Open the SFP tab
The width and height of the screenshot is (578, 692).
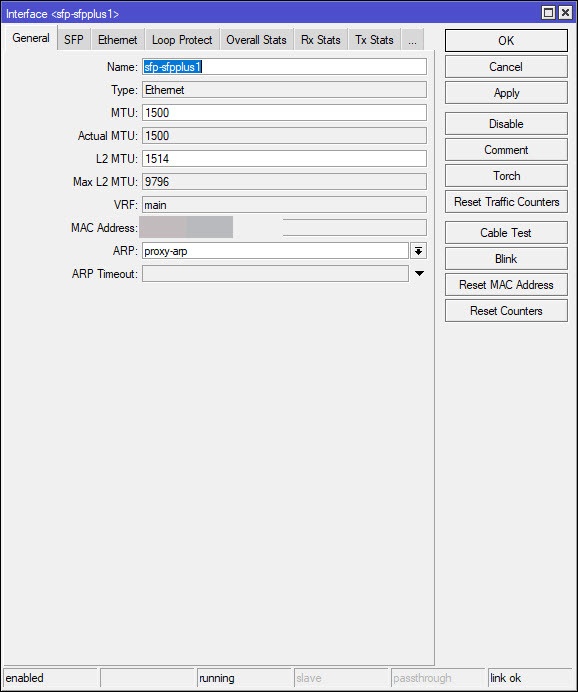click(x=74, y=40)
